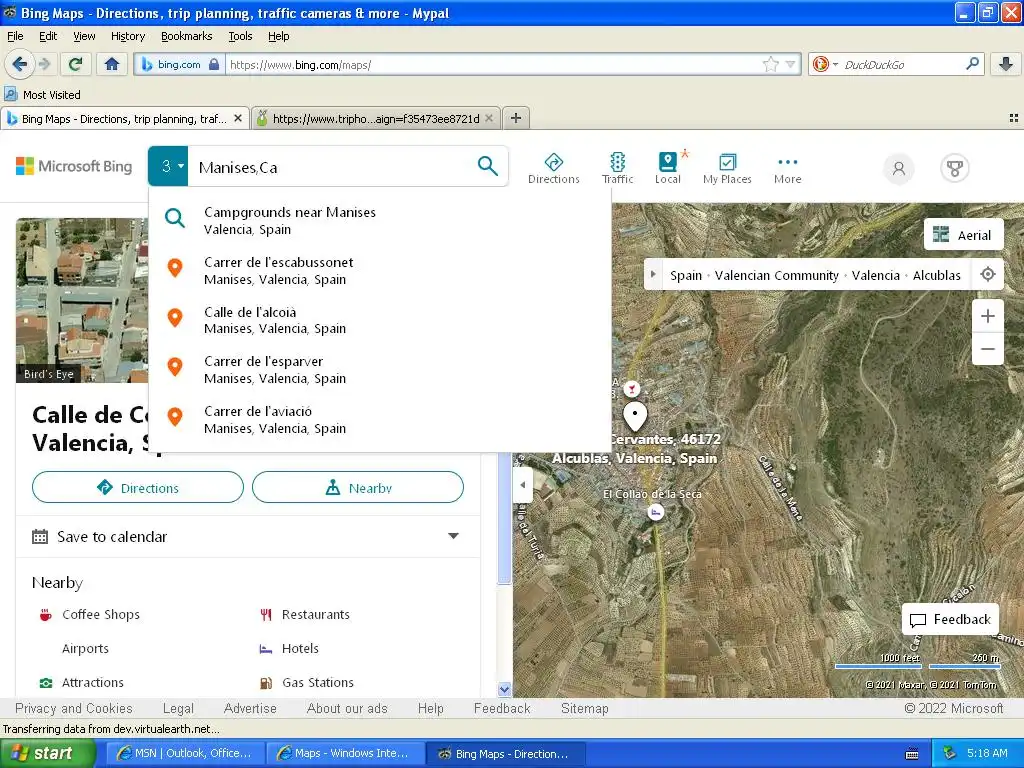1024x768 pixels.
Task: Click scroll down arrow of left panel
Action: (x=504, y=689)
